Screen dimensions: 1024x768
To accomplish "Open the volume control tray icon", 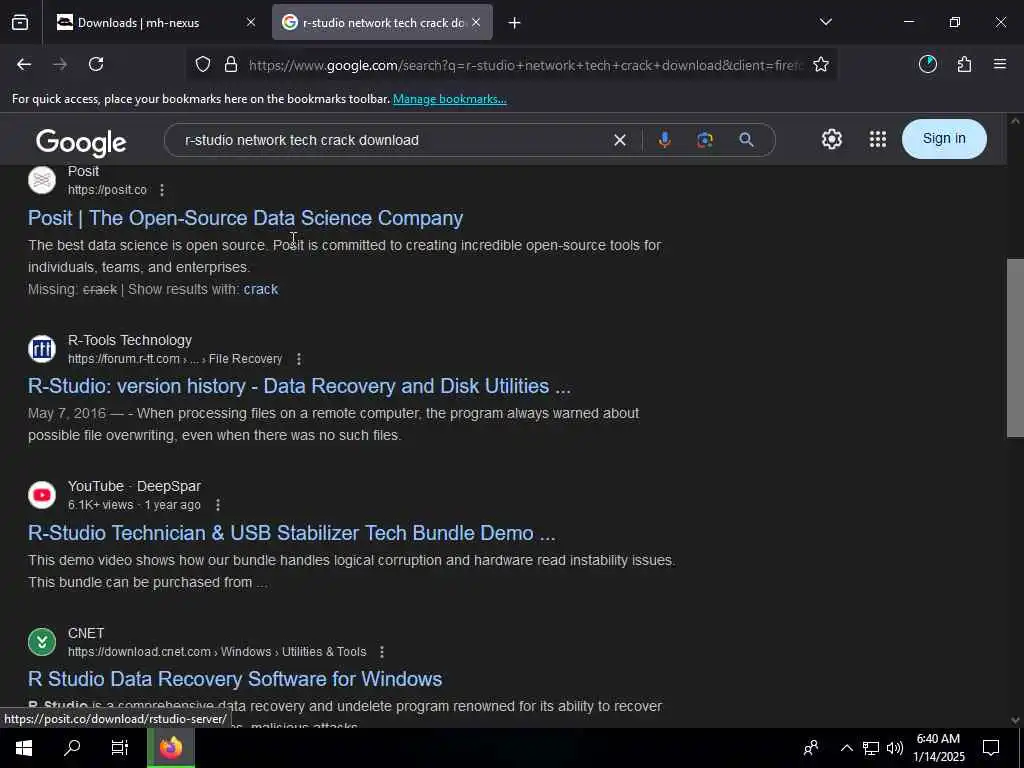I will pos(895,748).
